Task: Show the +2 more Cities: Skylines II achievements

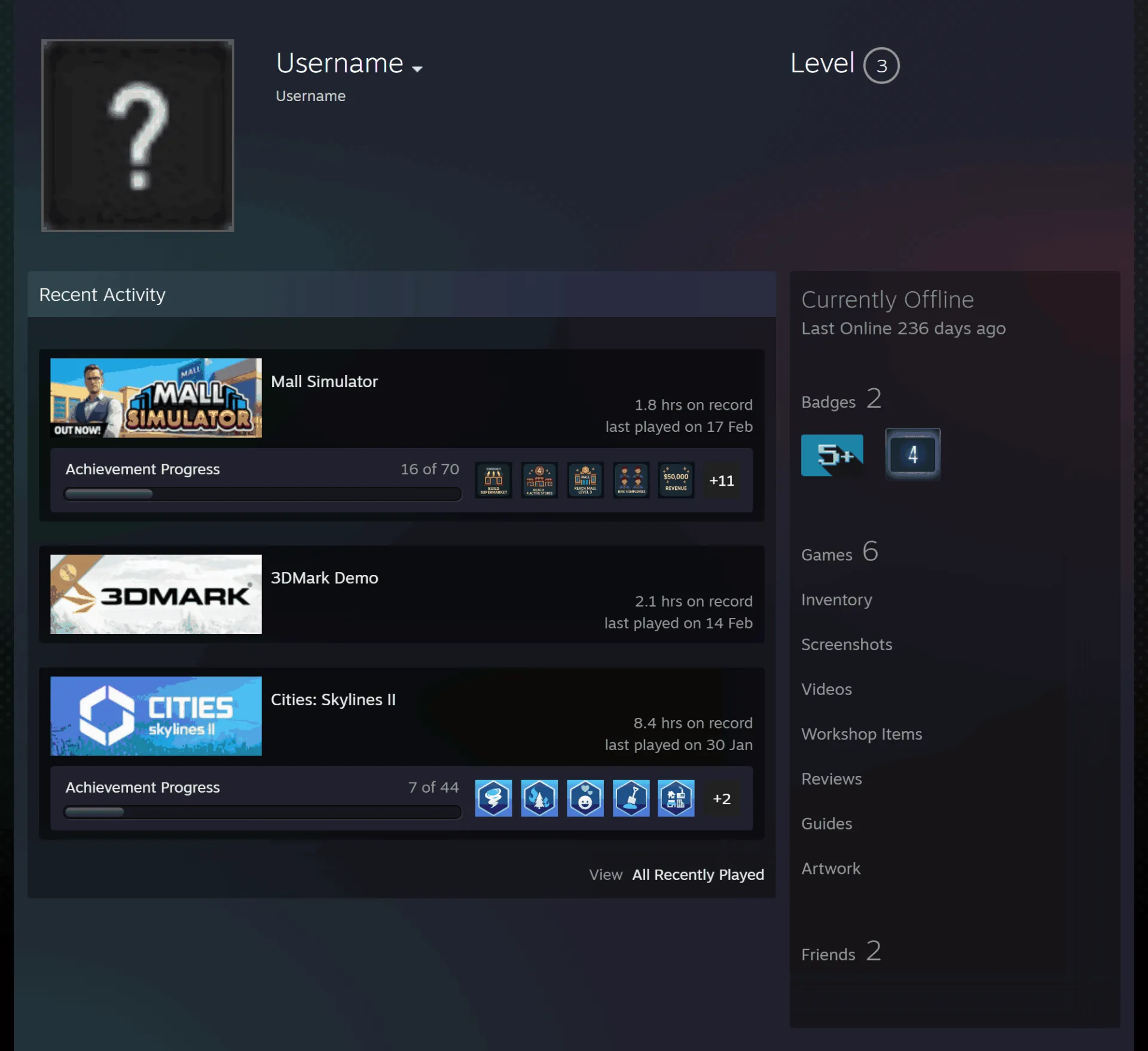Action: tap(722, 799)
